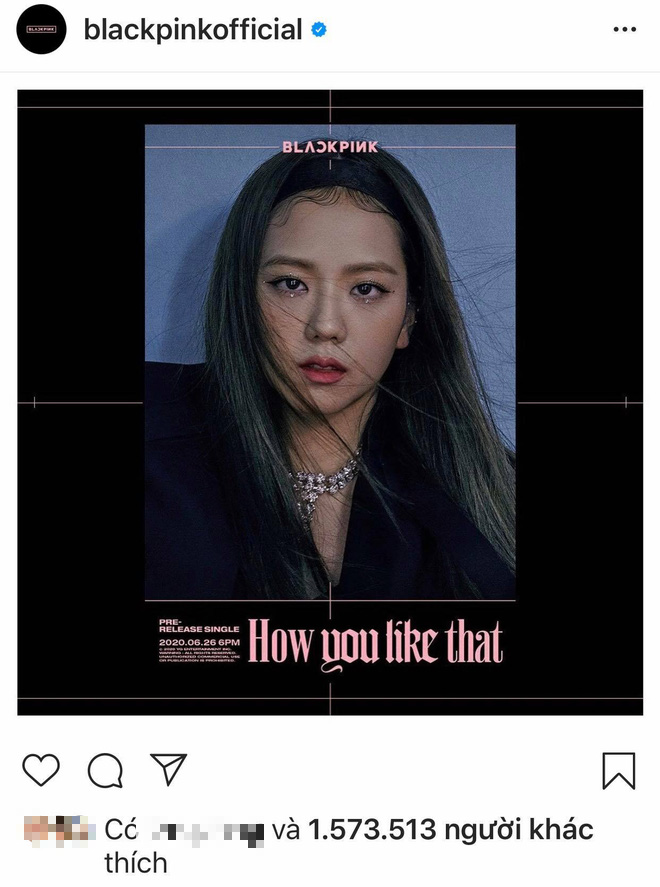
Task: Like the post with the heart icon
Action: point(41,770)
